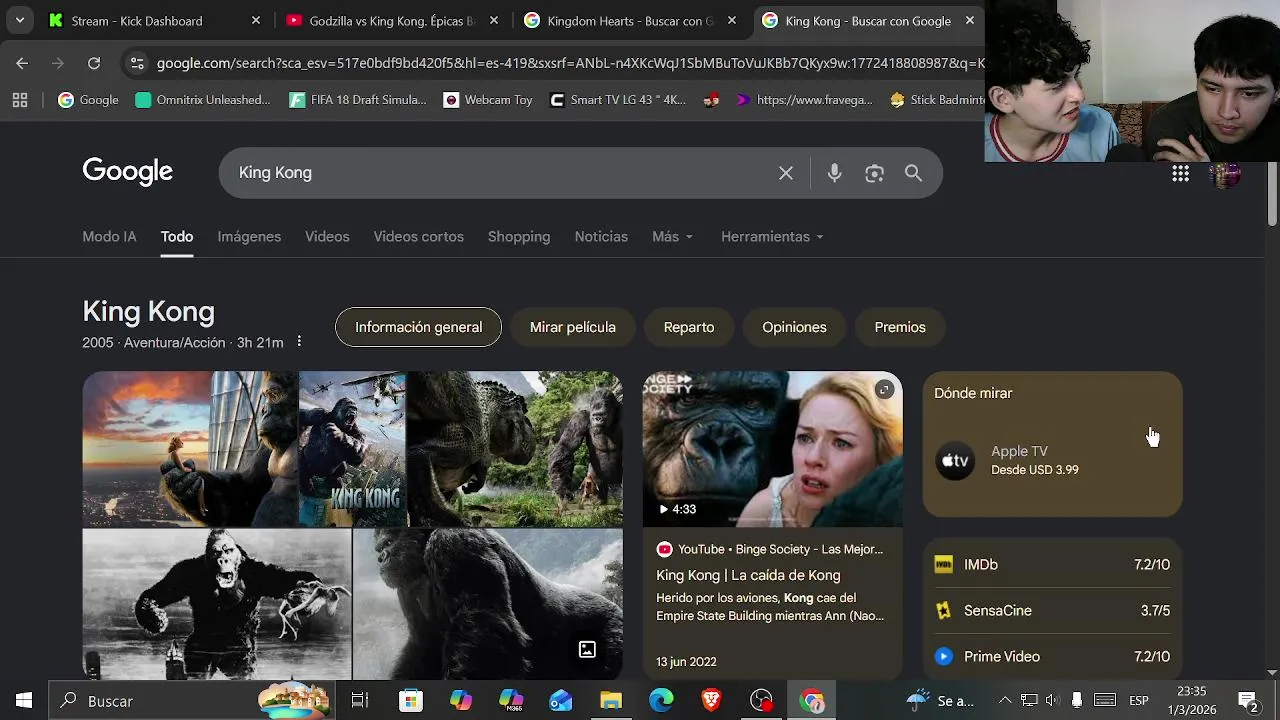Open the Google apps grid icon
Screen dimensions: 1280x720
1180,174
